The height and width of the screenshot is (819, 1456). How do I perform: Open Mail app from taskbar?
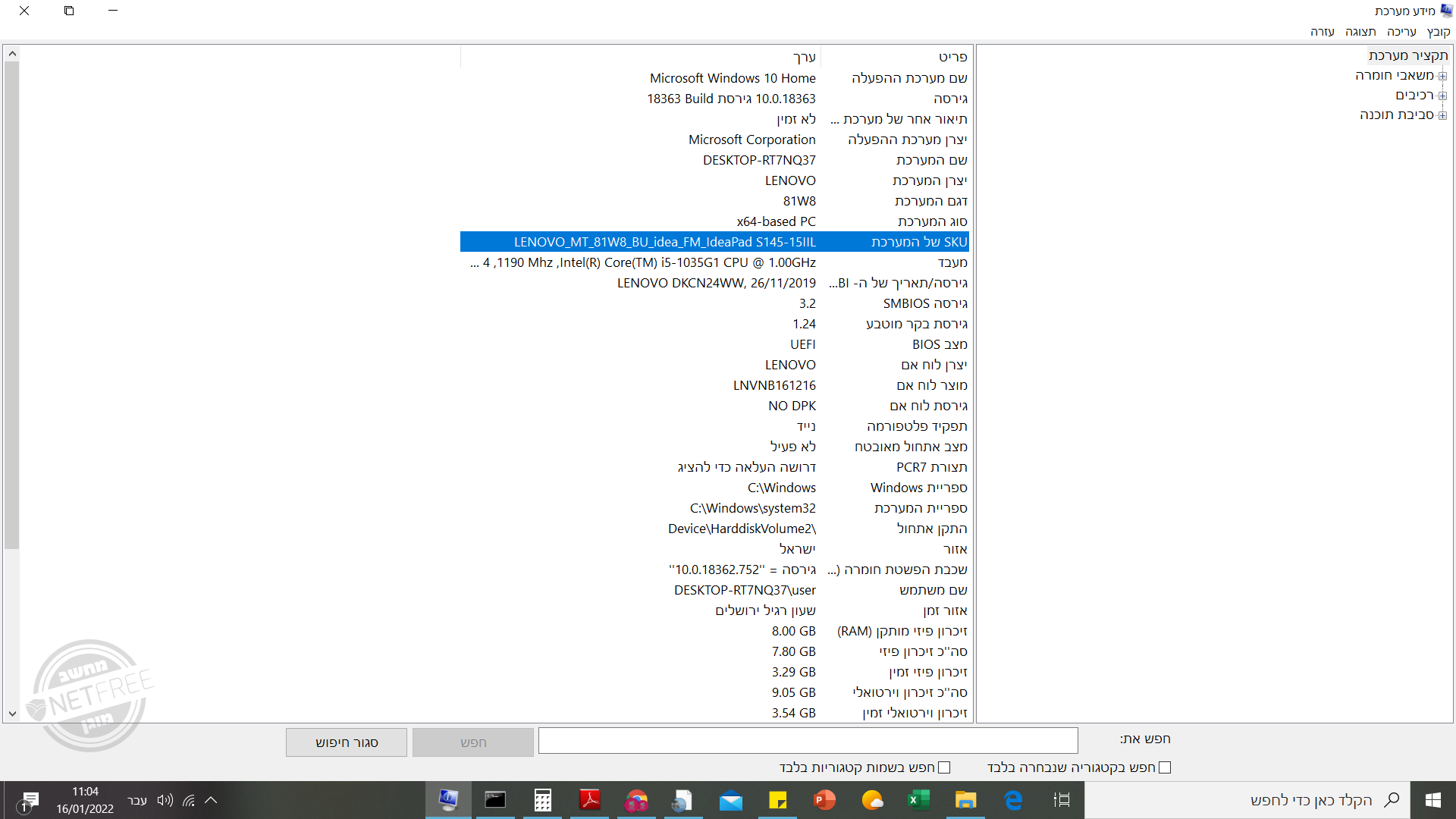[x=731, y=800]
